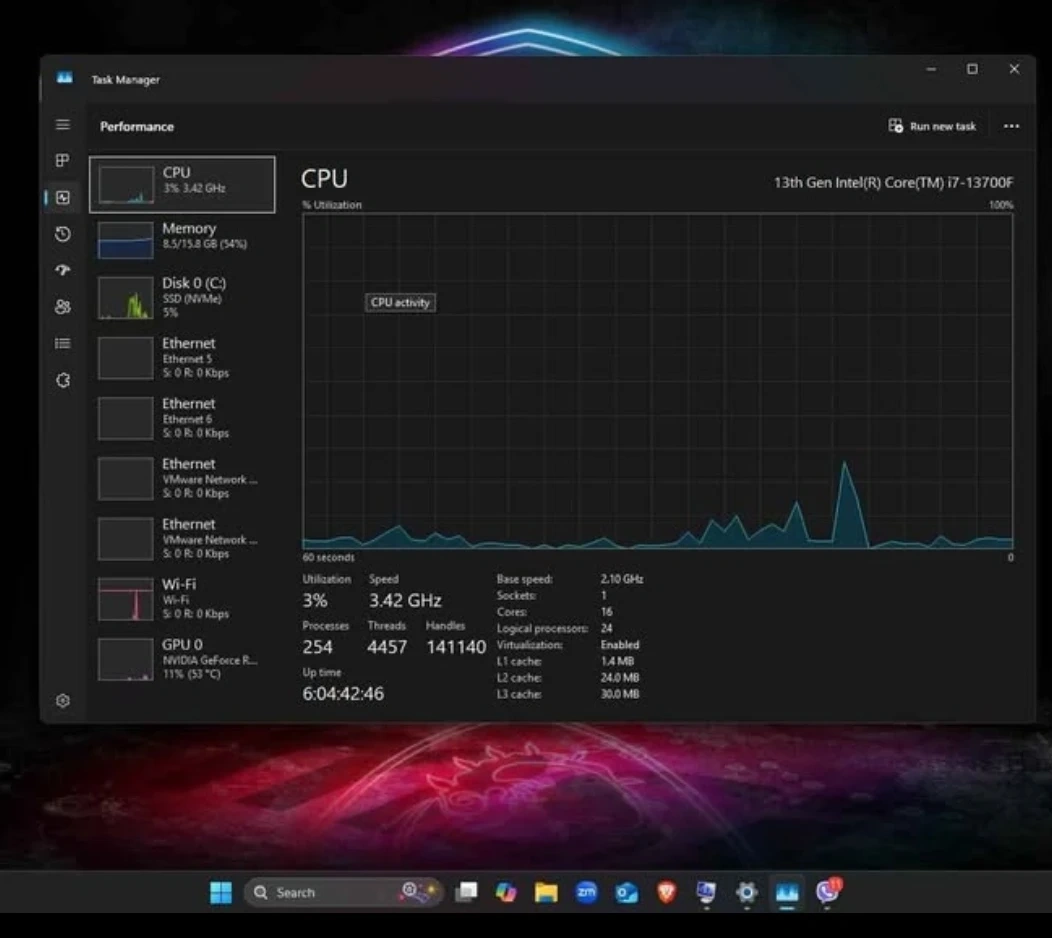Select the Ethernet 5 adapter item

pos(182,357)
